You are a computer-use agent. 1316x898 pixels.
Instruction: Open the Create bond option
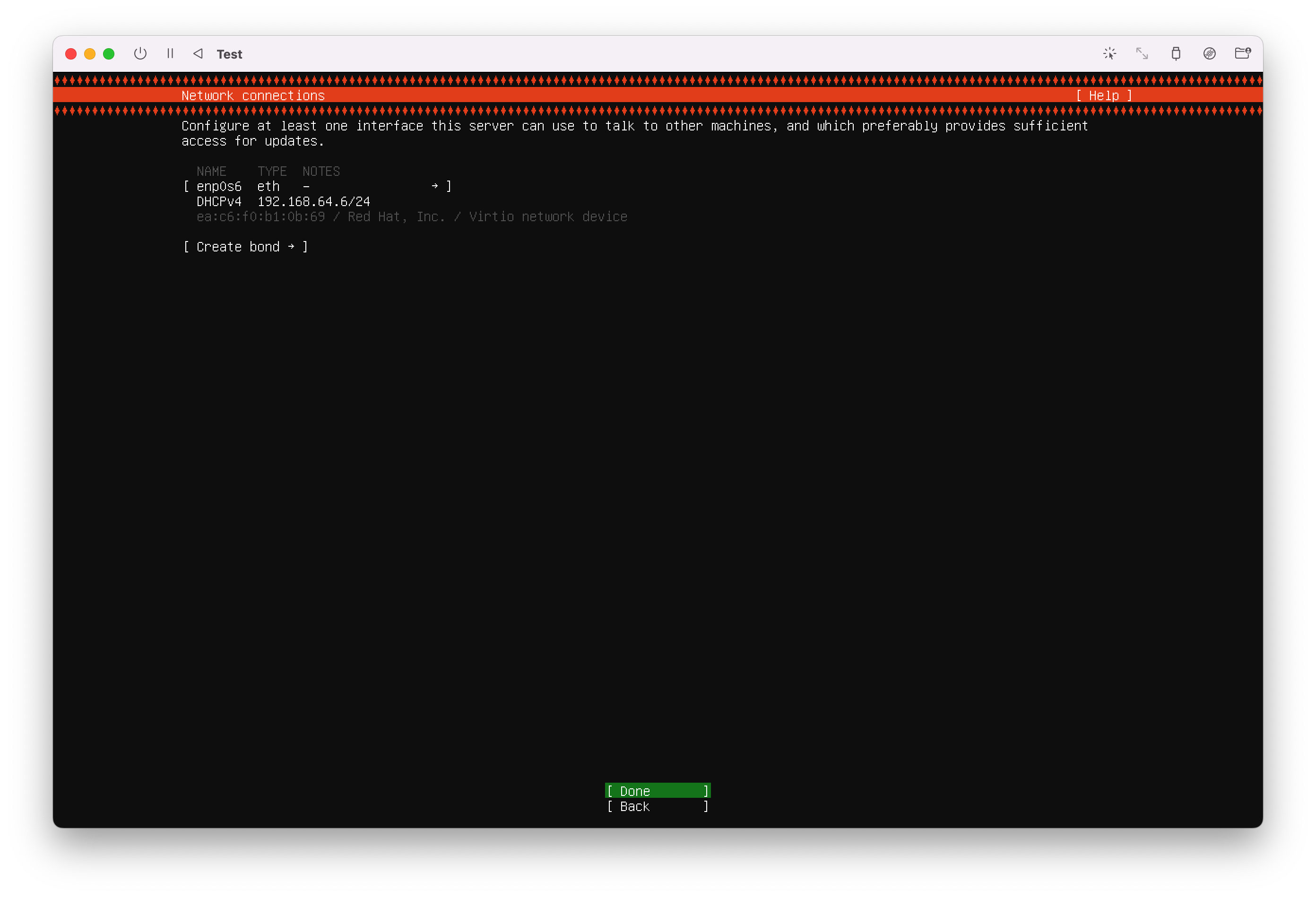coord(238,247)
